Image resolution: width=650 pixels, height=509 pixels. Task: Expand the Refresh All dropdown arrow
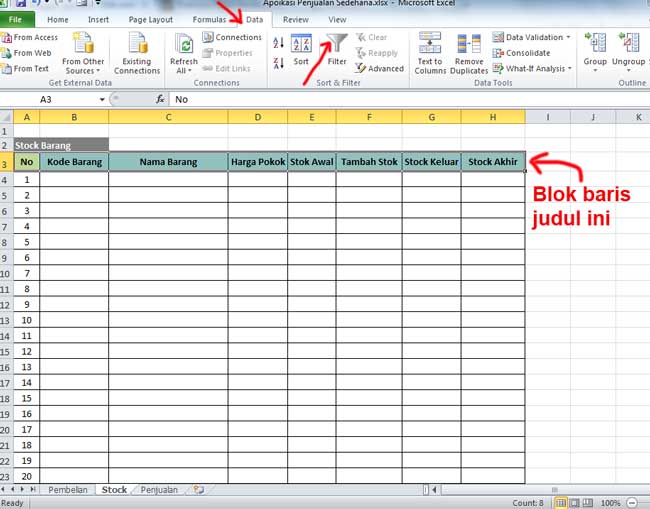coord(189,71)
